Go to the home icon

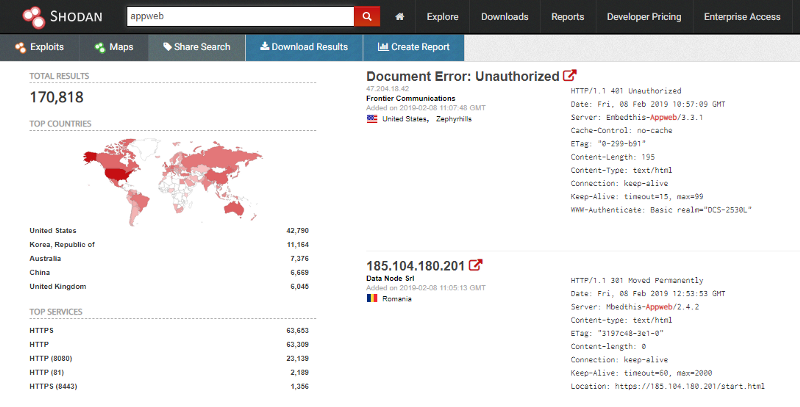(x=399, y=17)
